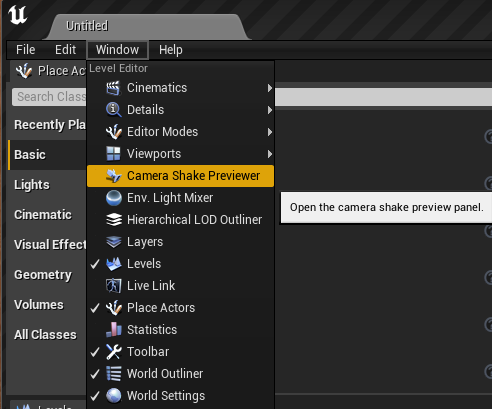Switch to the Untitled tab
This screenshot has height=409, width=492.
[87, 26]
